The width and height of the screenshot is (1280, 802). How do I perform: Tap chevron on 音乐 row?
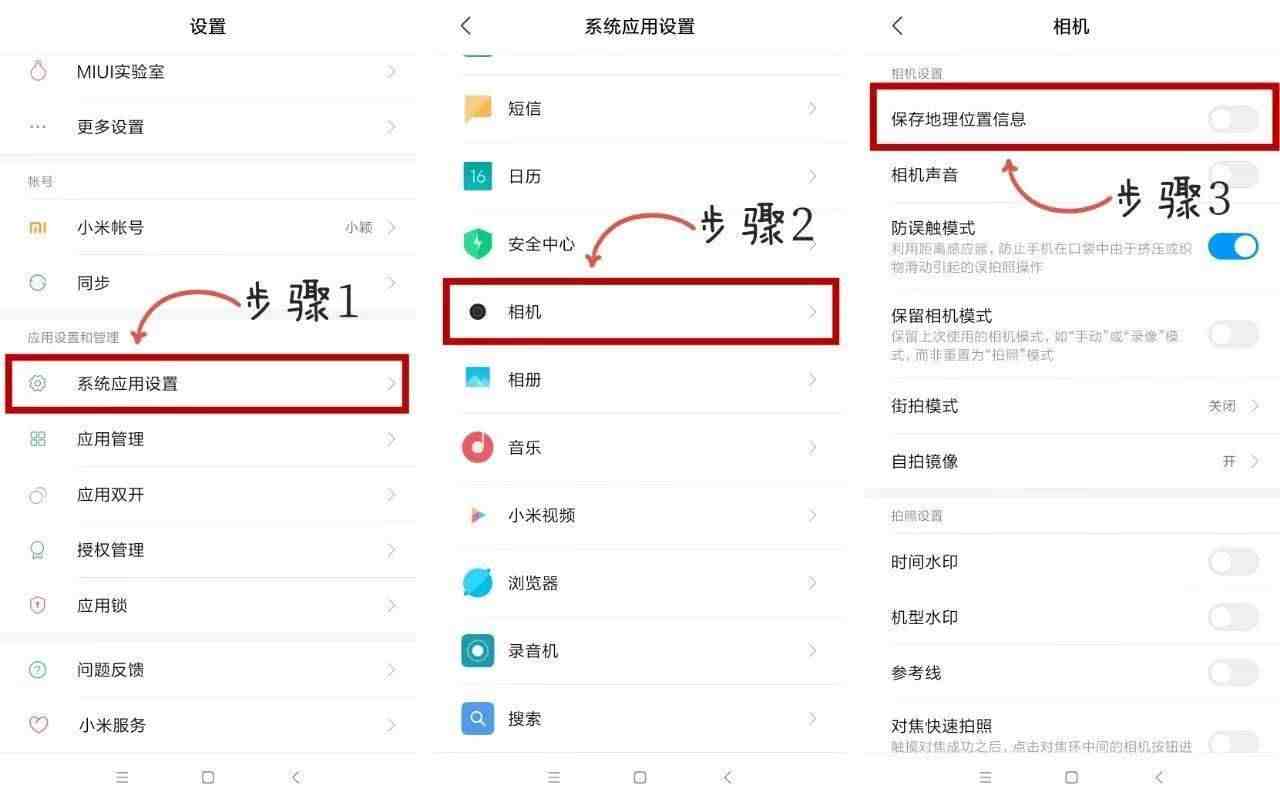pos(812,447)
